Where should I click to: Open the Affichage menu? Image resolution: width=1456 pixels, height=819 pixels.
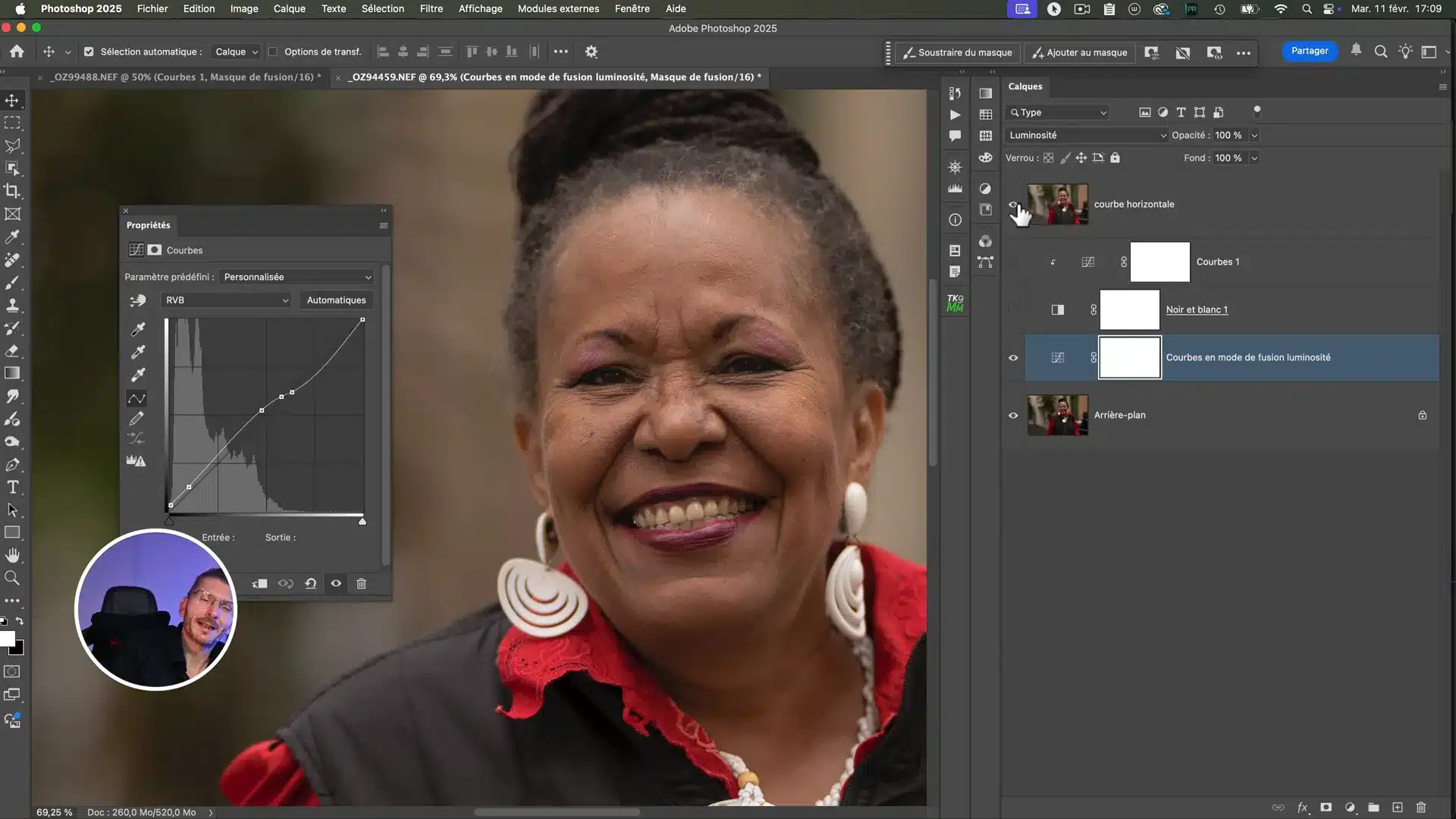(x=480, y=8)
